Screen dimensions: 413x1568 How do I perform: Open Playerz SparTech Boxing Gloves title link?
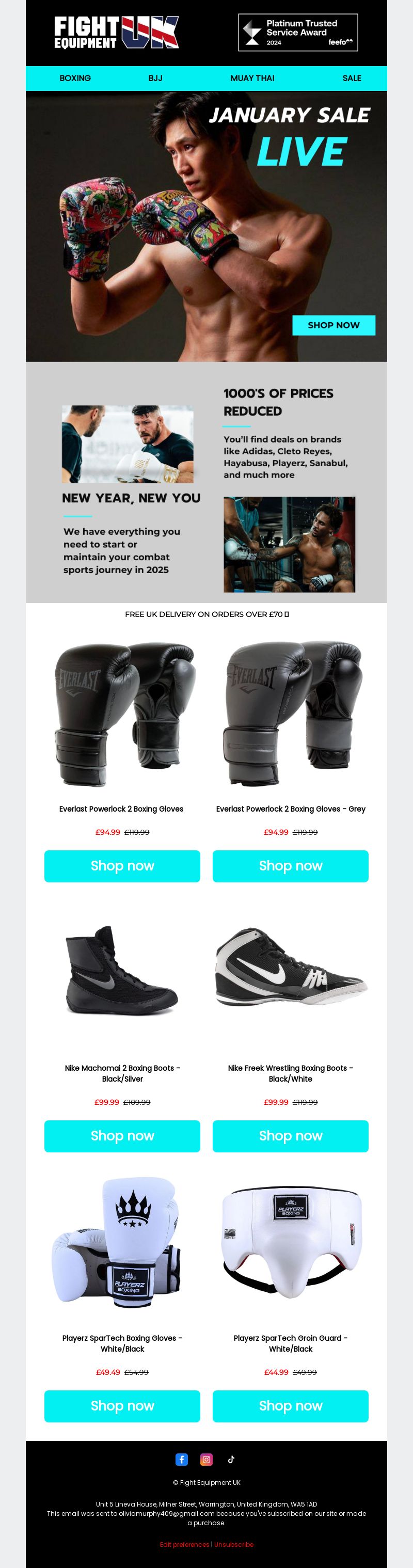coord(122,1343)
